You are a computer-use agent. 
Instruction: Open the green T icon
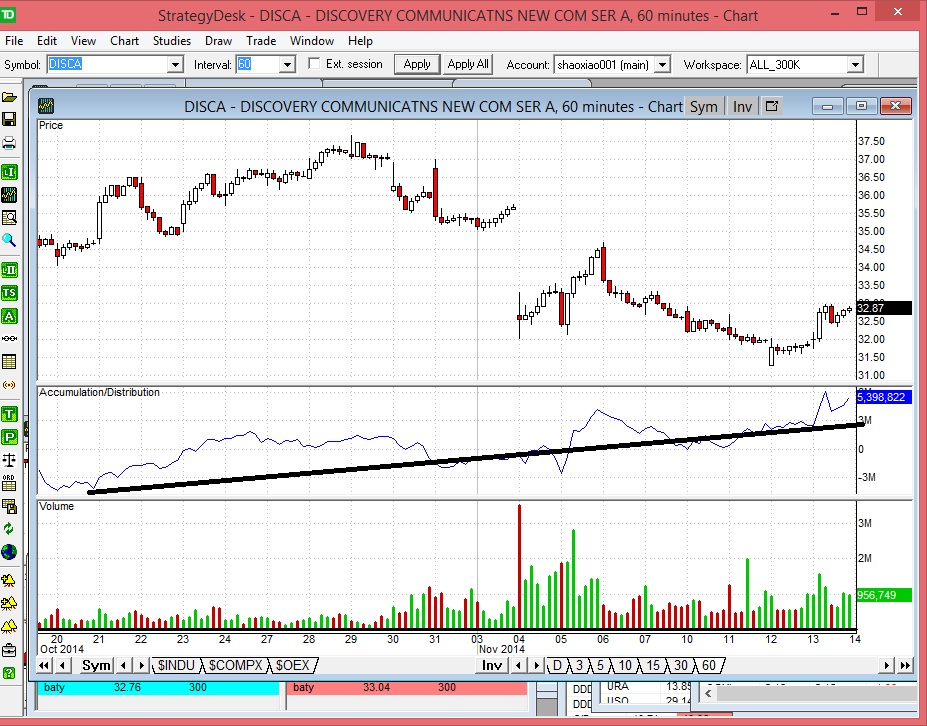(9, 414)
